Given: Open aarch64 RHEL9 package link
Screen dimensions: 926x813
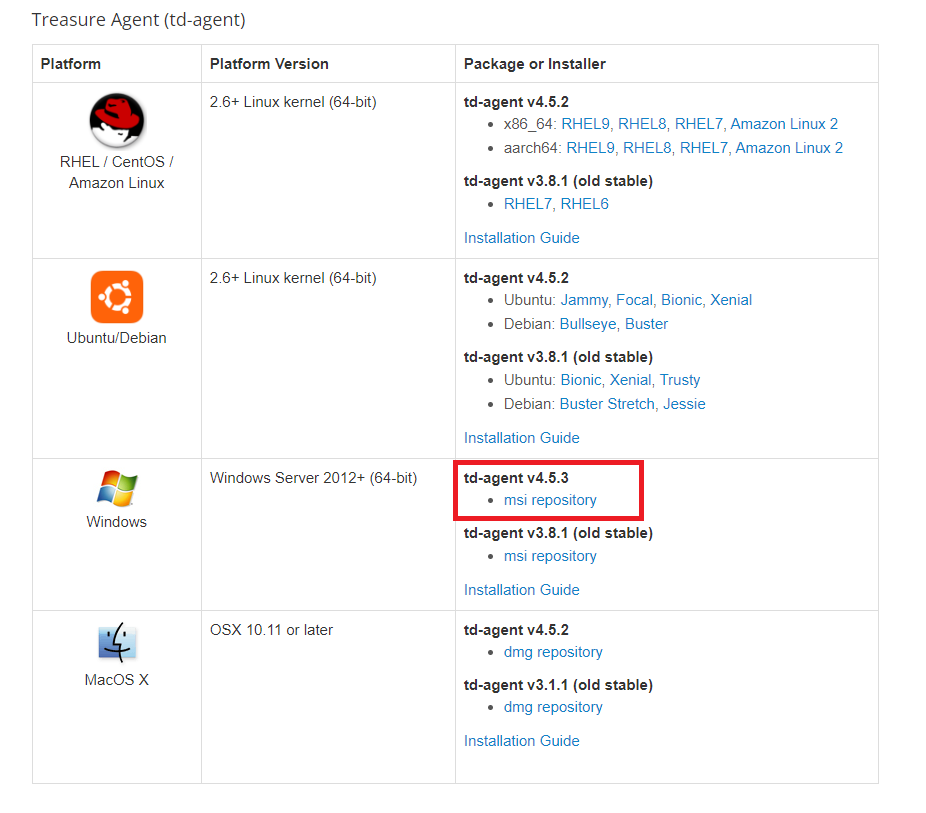Looking at the screenshot, I should (591, 148).
